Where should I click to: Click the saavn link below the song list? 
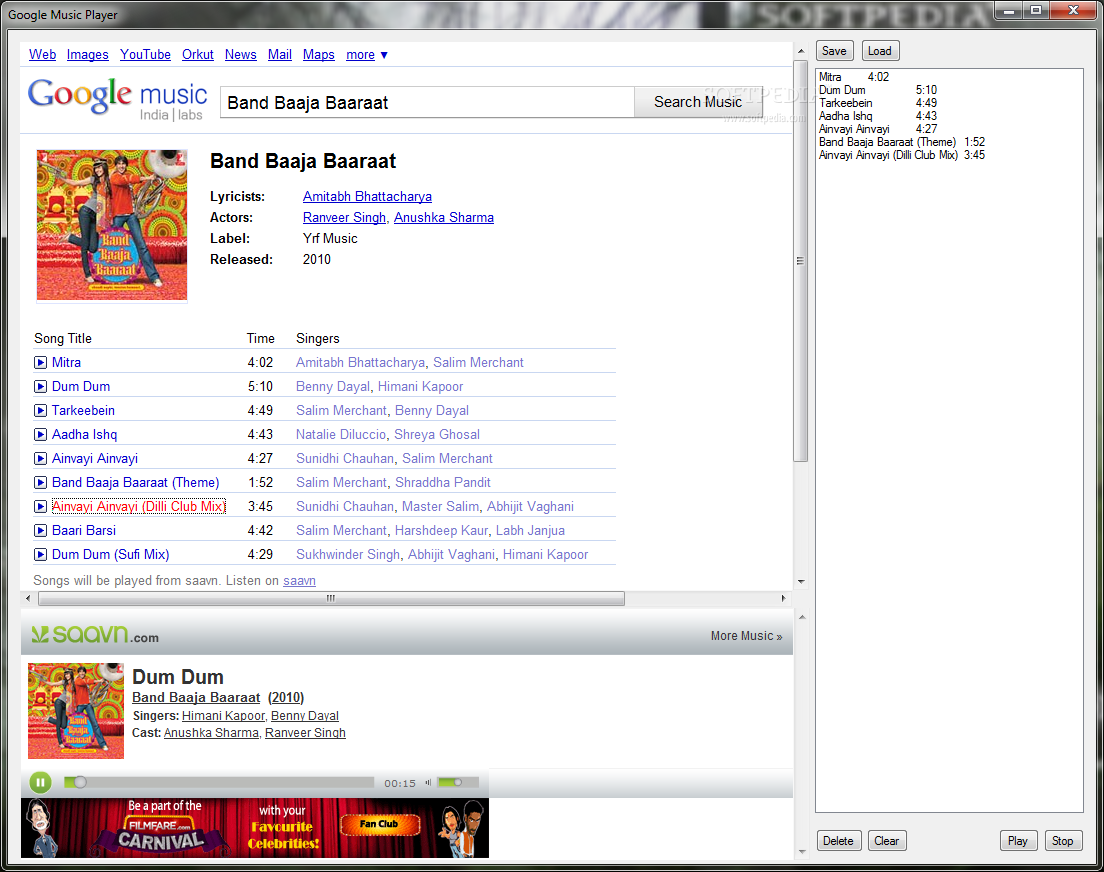pyautogui.click(x=299, y=581)
